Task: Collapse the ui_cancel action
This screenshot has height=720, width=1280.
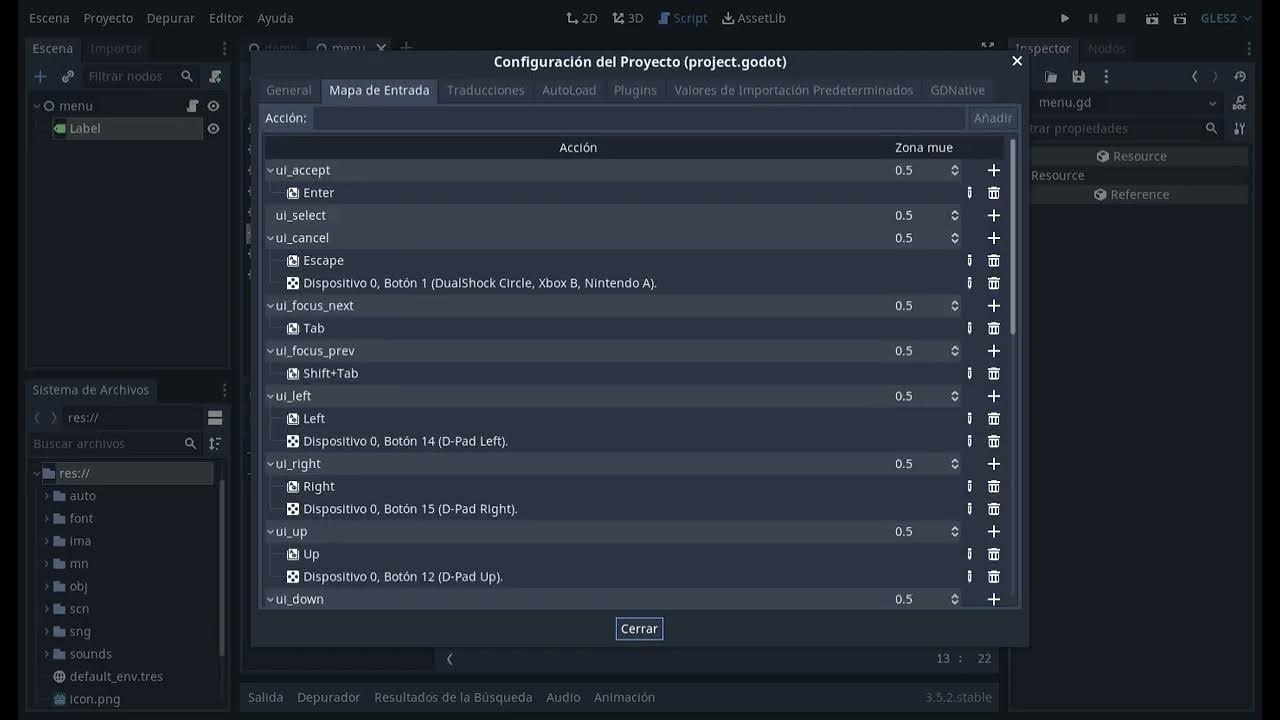Action: (270, 238)
